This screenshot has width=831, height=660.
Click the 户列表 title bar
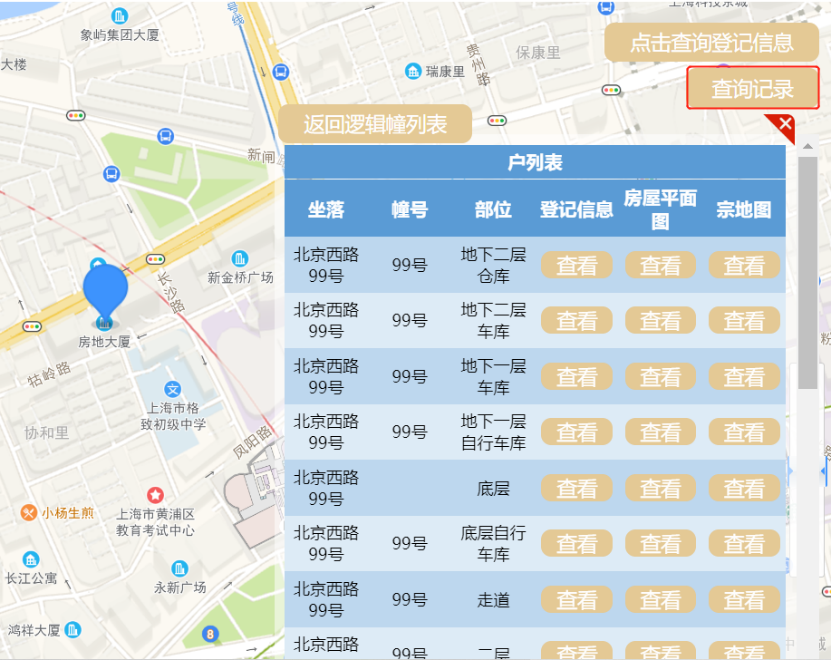coord(535,162)
